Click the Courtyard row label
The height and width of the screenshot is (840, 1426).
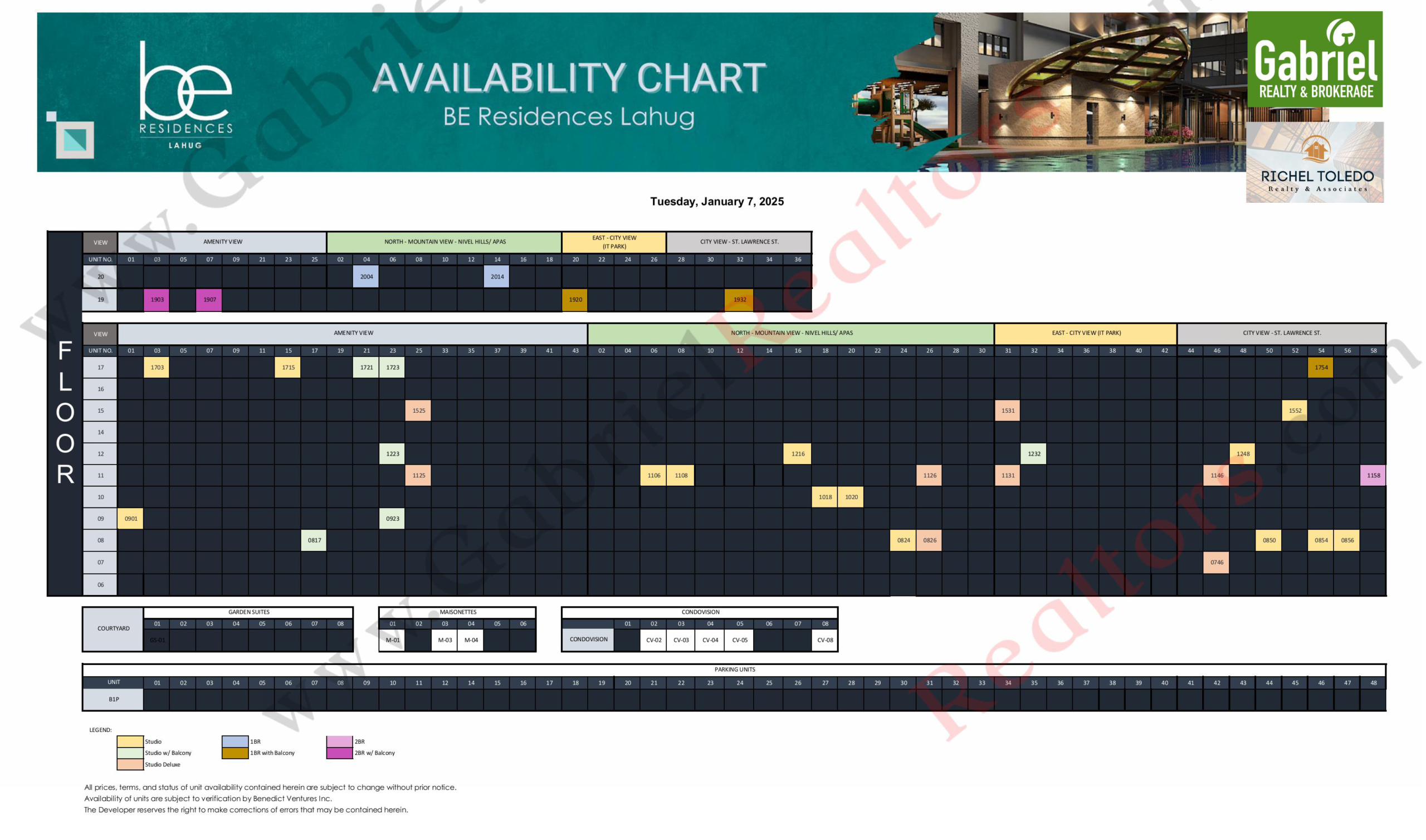pyautogui.click(x=113, y=629)
